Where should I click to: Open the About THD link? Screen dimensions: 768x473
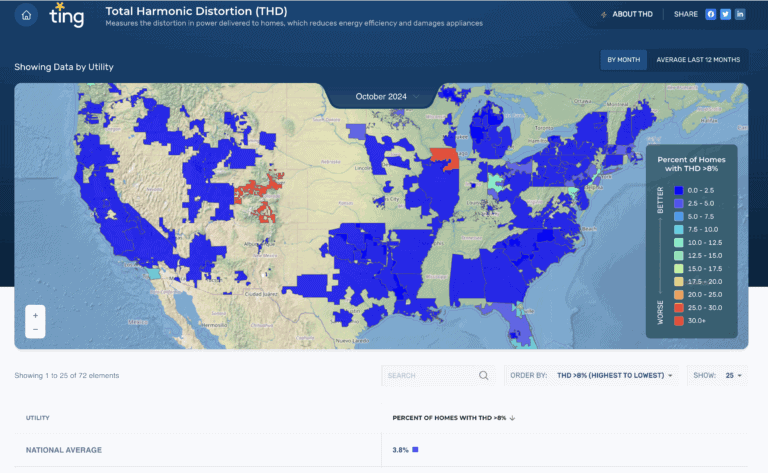(632, 14)
